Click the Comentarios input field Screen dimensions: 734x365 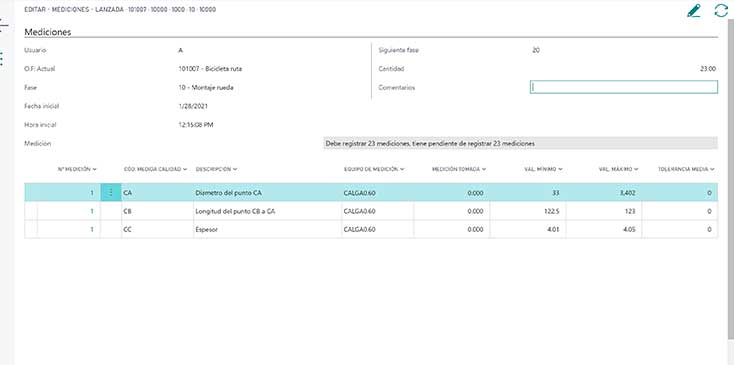[x=624, y=87]
